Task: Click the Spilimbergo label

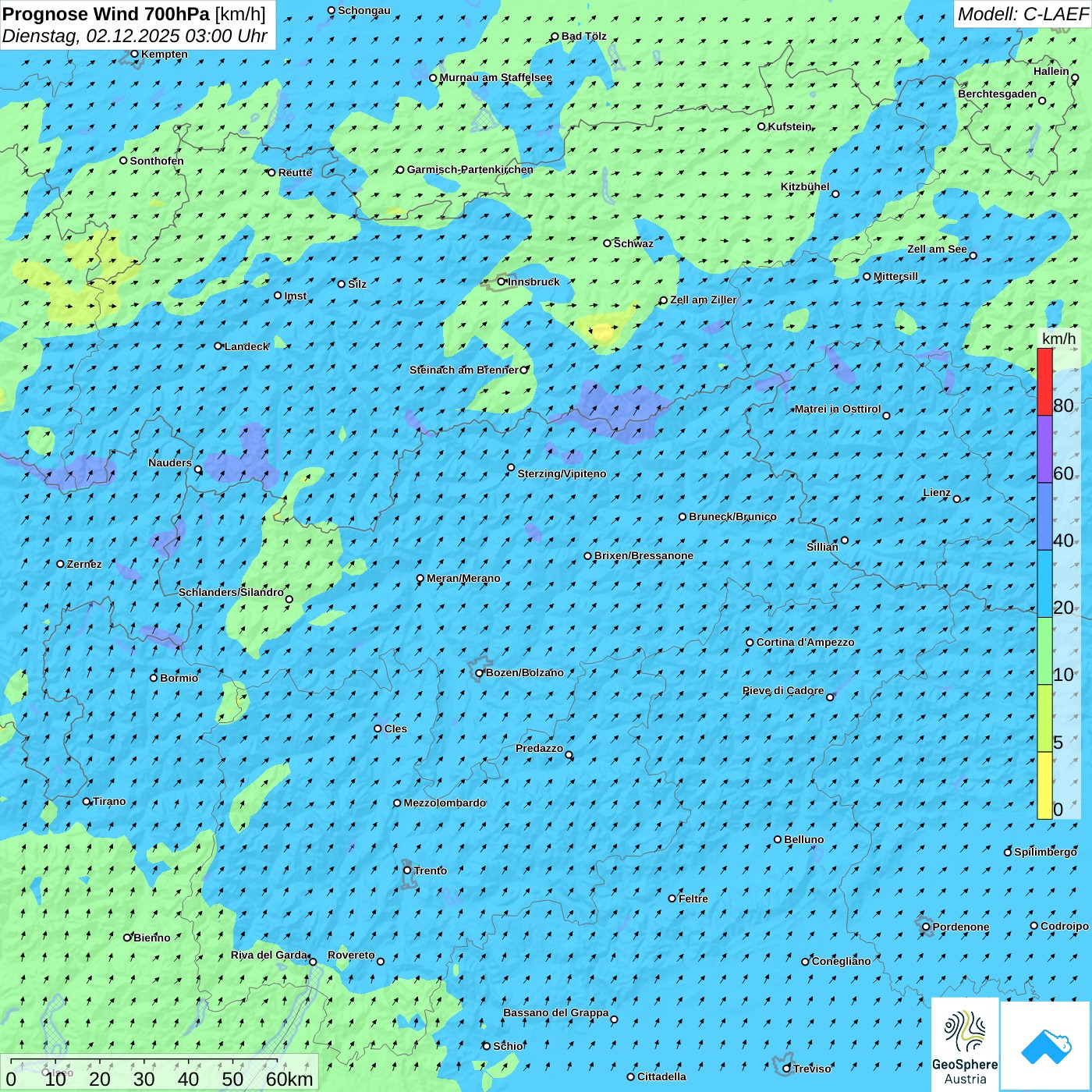Action: point(1045,852)
